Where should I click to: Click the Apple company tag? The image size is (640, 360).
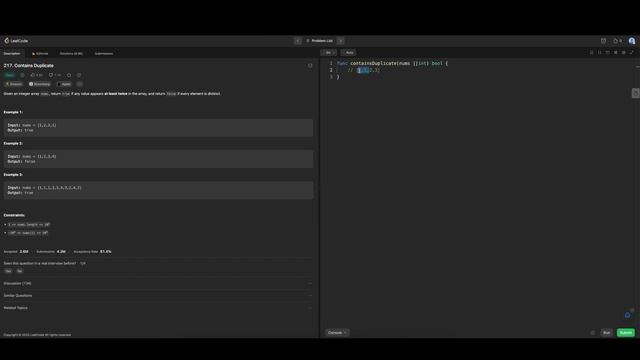[64, 84]
